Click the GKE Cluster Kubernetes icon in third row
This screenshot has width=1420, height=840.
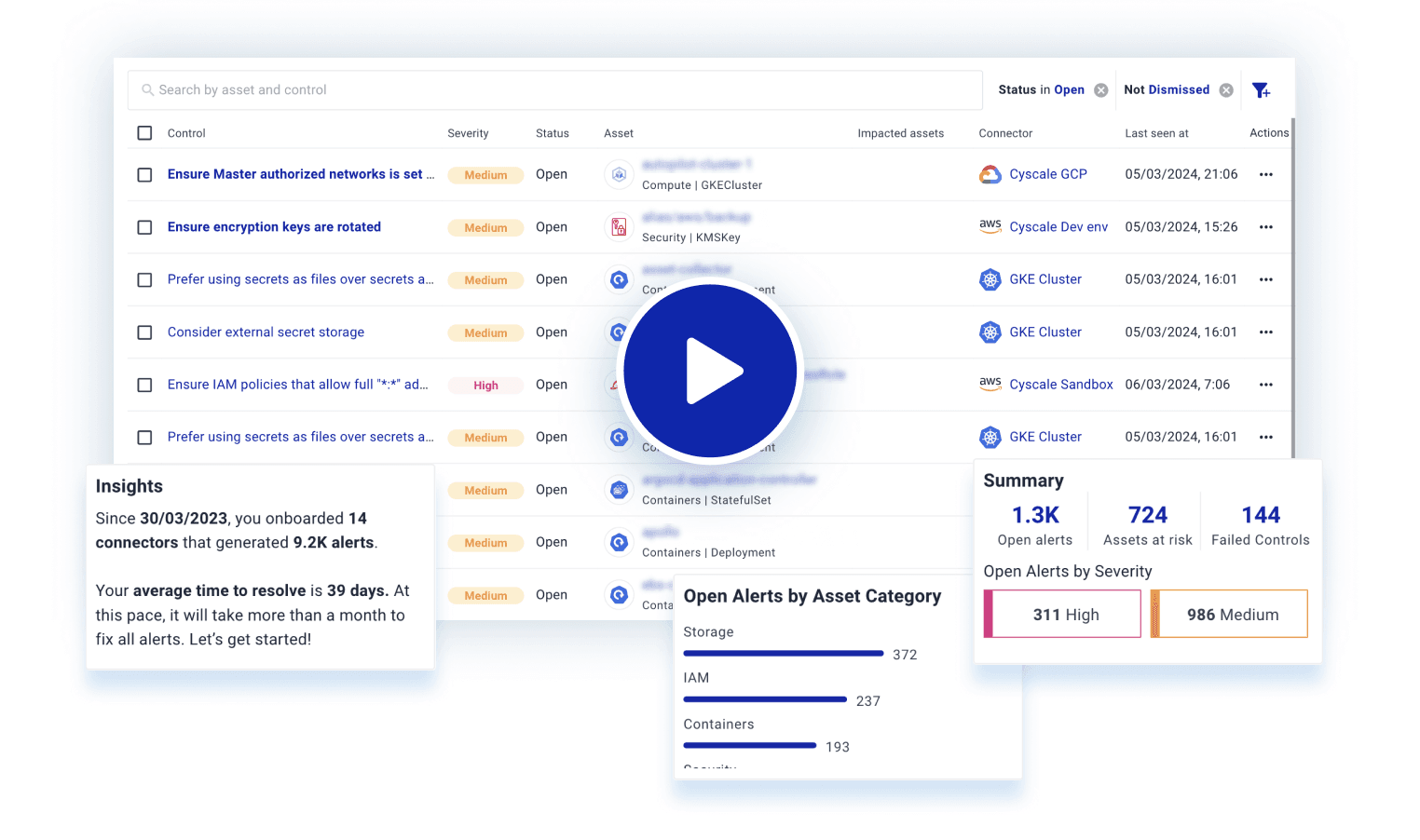tap(990, 279)
